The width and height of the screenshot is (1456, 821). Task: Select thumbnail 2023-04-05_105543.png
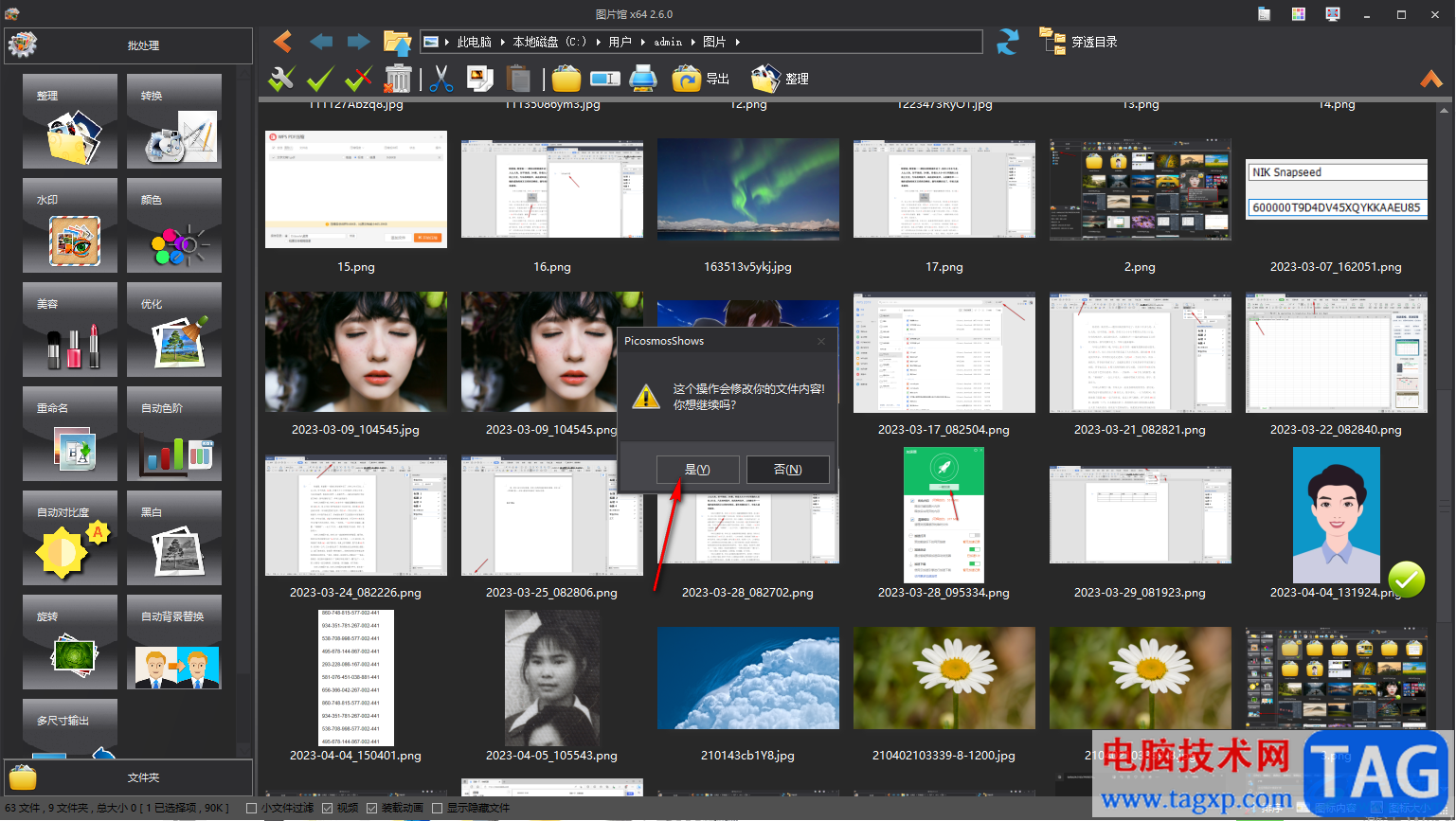[x=551, y=678]
